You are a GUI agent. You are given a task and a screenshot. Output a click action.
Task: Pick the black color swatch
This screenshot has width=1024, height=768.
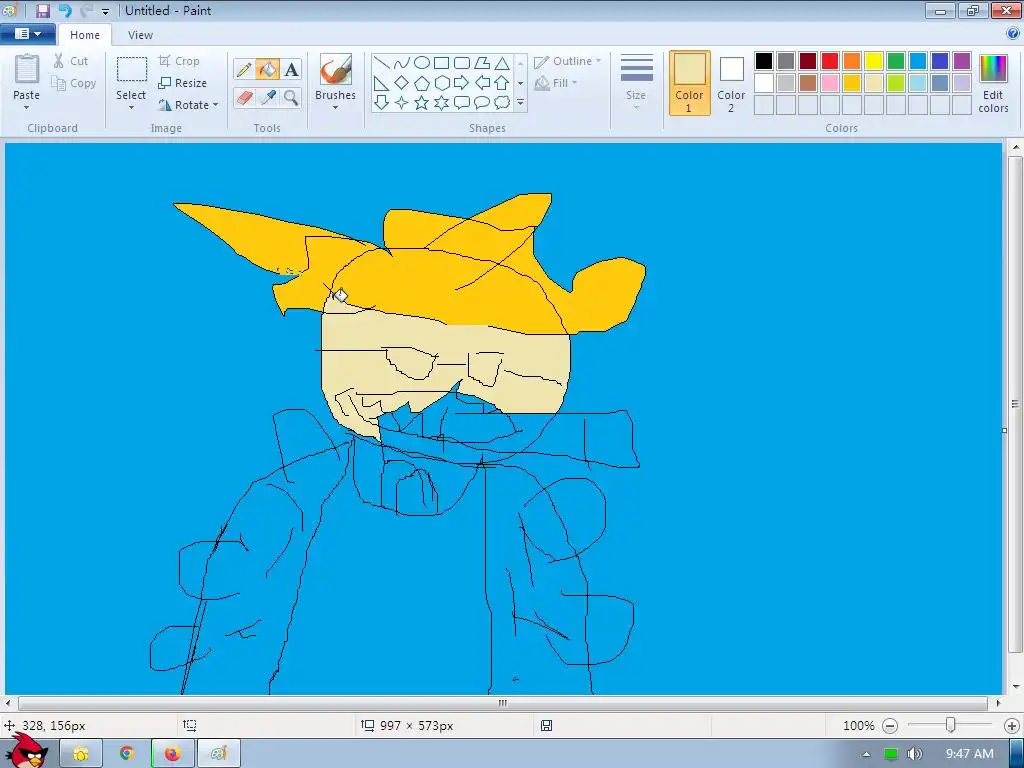tap(764, 61)
